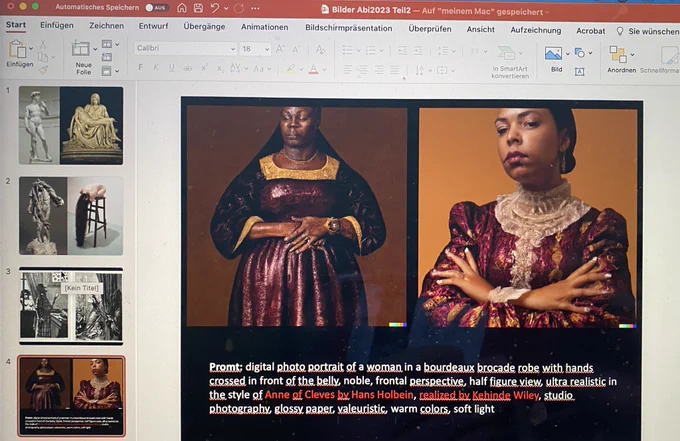Open the paste options dropdown arrow
Screen dimensions: 680x441
31,49
